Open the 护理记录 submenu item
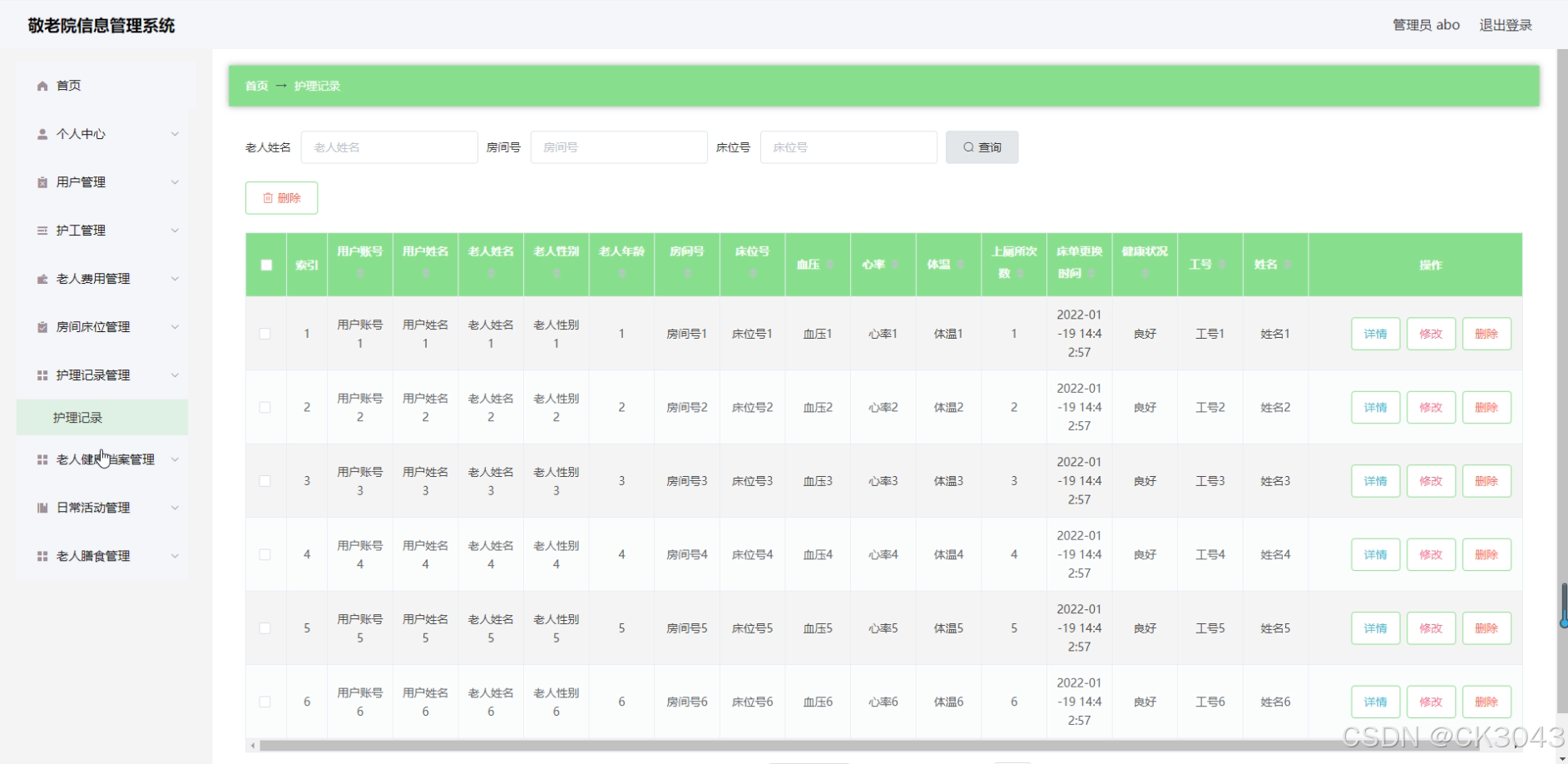 point(78,418)
